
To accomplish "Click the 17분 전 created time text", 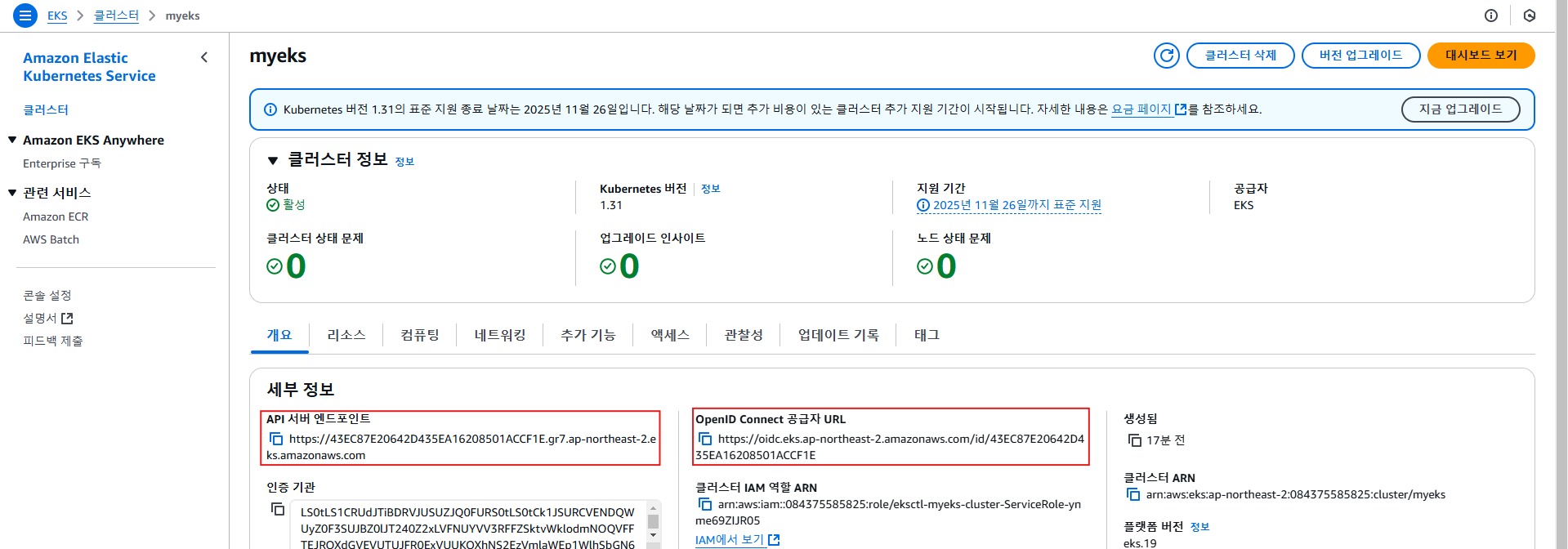I will (x=1166, y=440).
